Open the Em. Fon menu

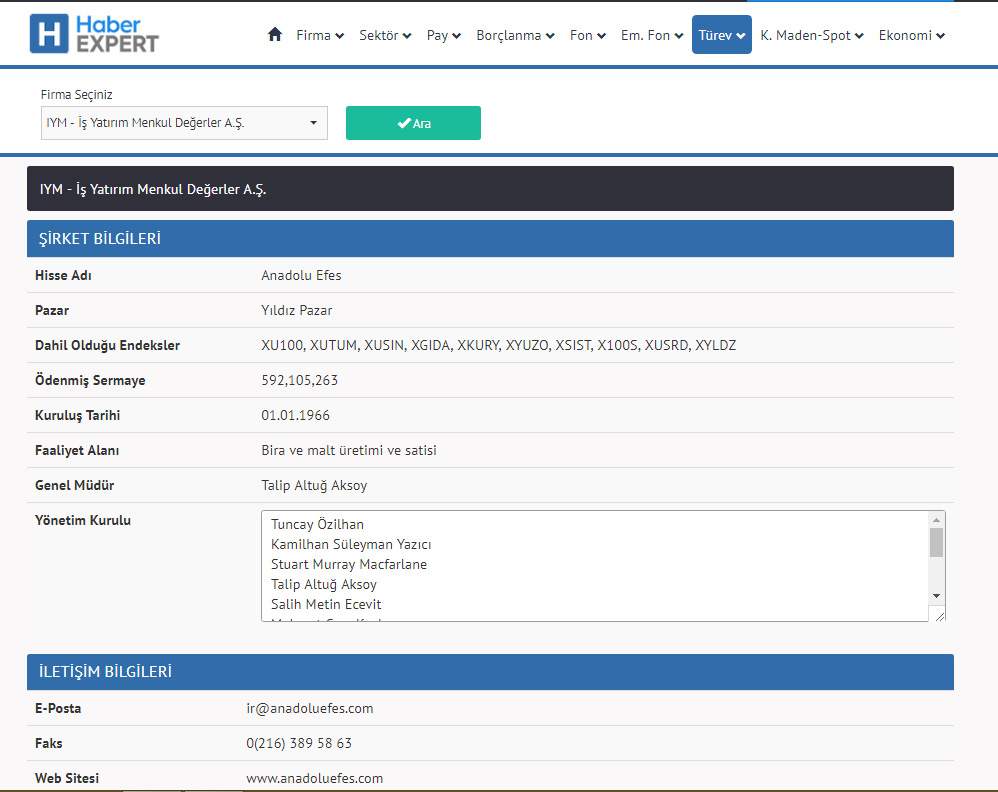coord(652,35)
